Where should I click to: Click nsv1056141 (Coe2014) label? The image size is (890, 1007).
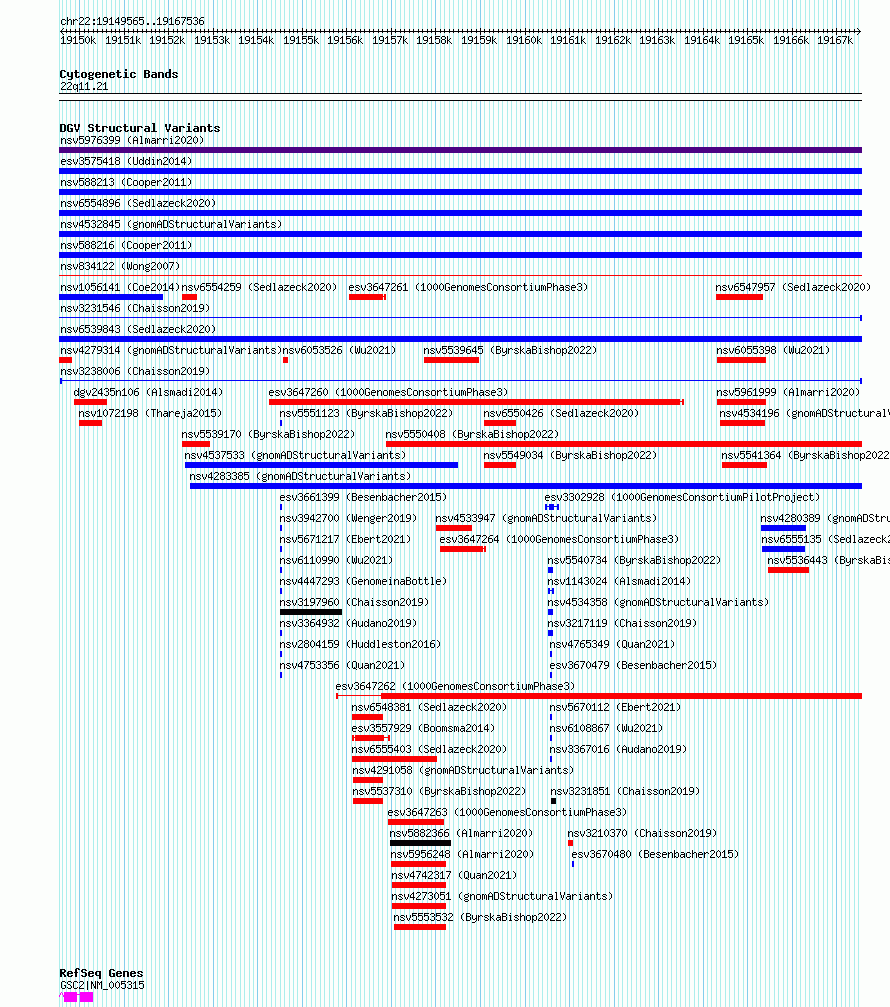[120, 287]
